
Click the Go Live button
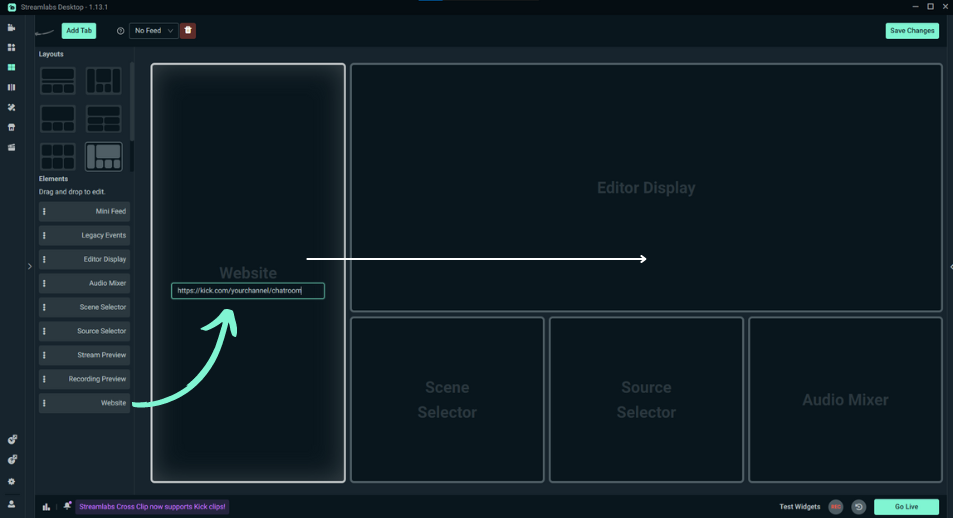[906, 506]
